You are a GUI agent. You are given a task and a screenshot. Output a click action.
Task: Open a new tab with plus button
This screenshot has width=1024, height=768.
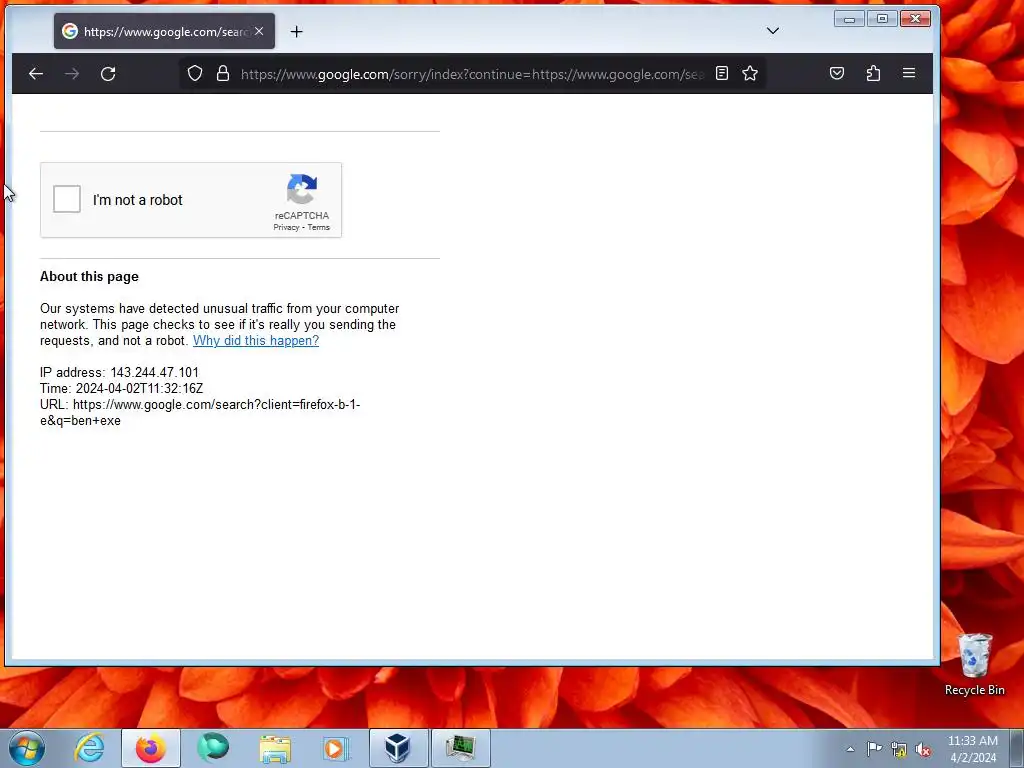[296, 31]
